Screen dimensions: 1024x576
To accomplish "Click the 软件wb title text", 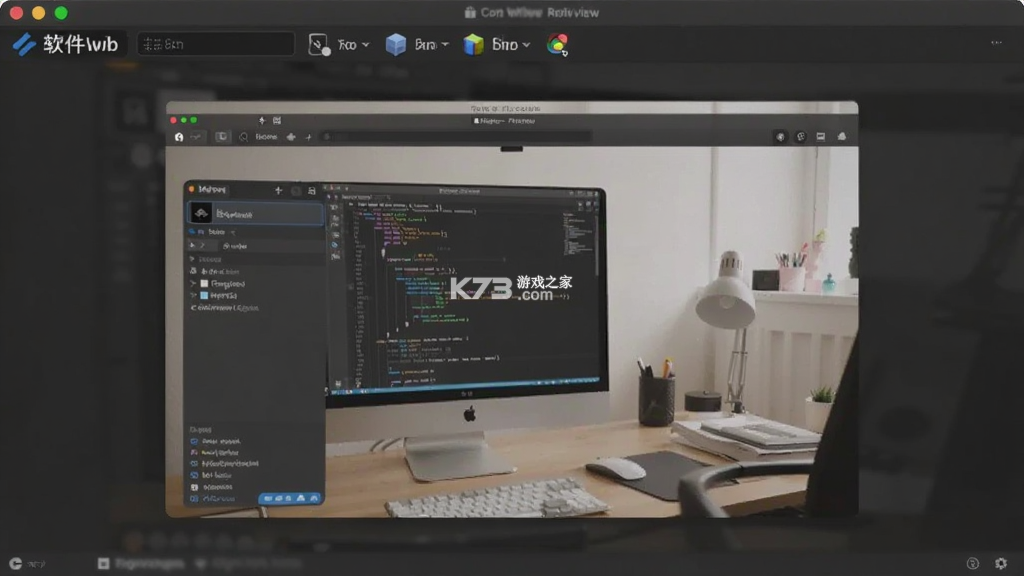I will pyautogui.click(x=80, y=44).
